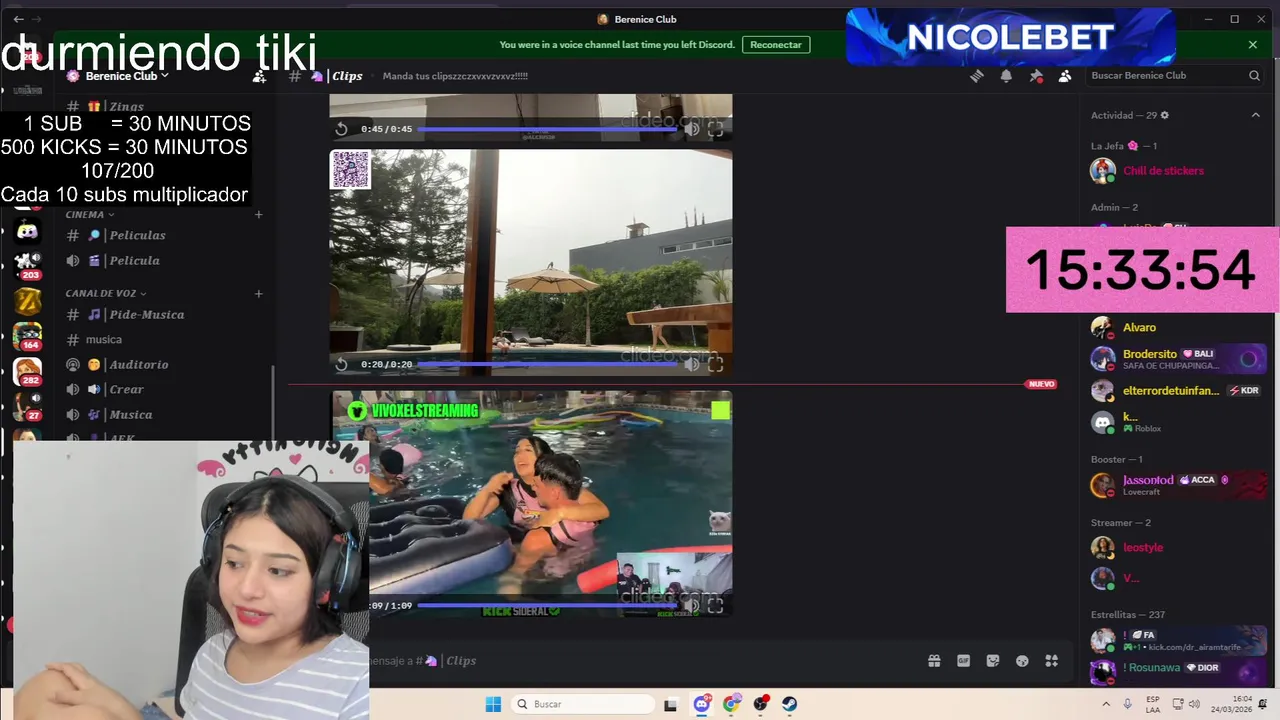Viewport: 1280px width, 720px height.
Task: Open the threads icon in channel header
Action: tap(977, 76)
